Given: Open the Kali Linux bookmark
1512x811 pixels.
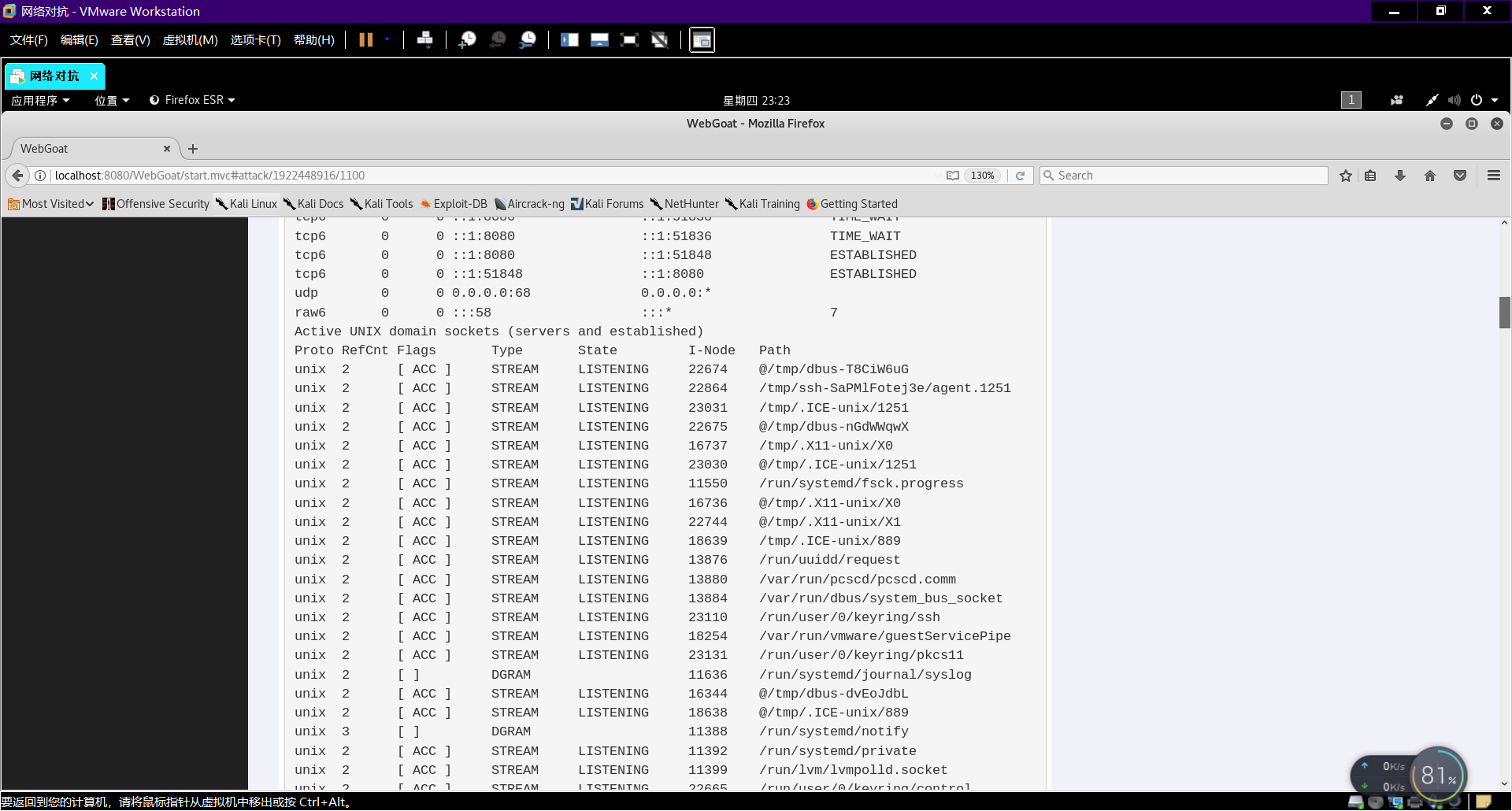Looking at the screenshot, I should click(246, 204).
